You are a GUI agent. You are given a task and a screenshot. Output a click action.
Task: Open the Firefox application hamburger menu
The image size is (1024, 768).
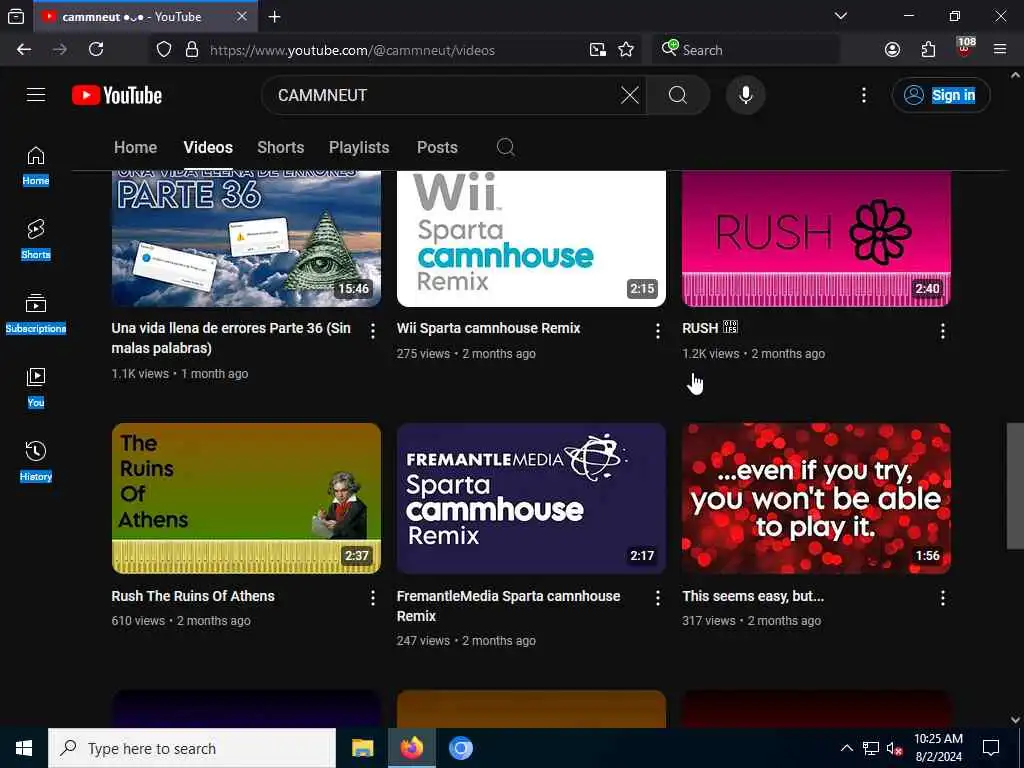coord(1000,50)
